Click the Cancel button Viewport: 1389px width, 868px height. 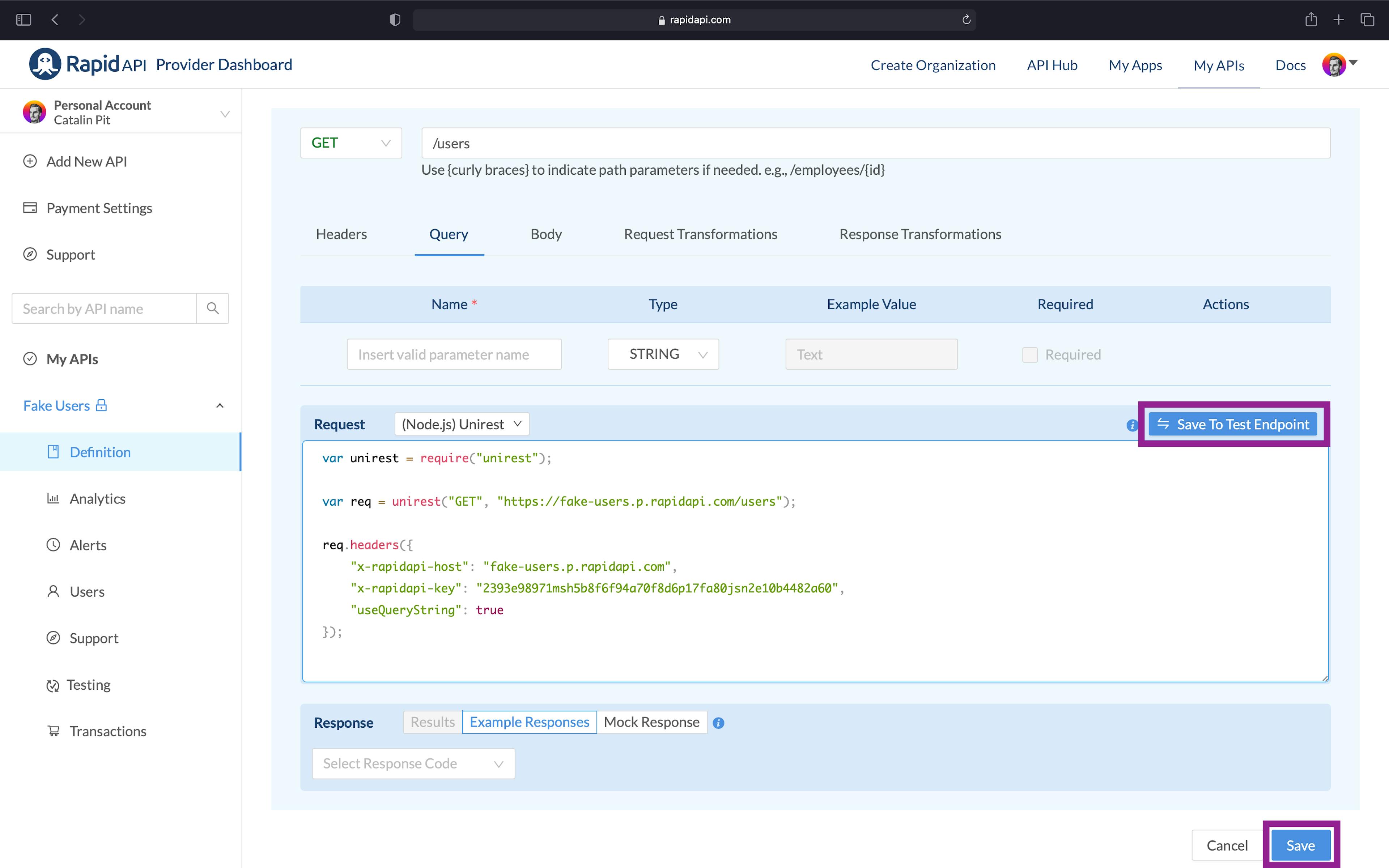(1227, 845)
